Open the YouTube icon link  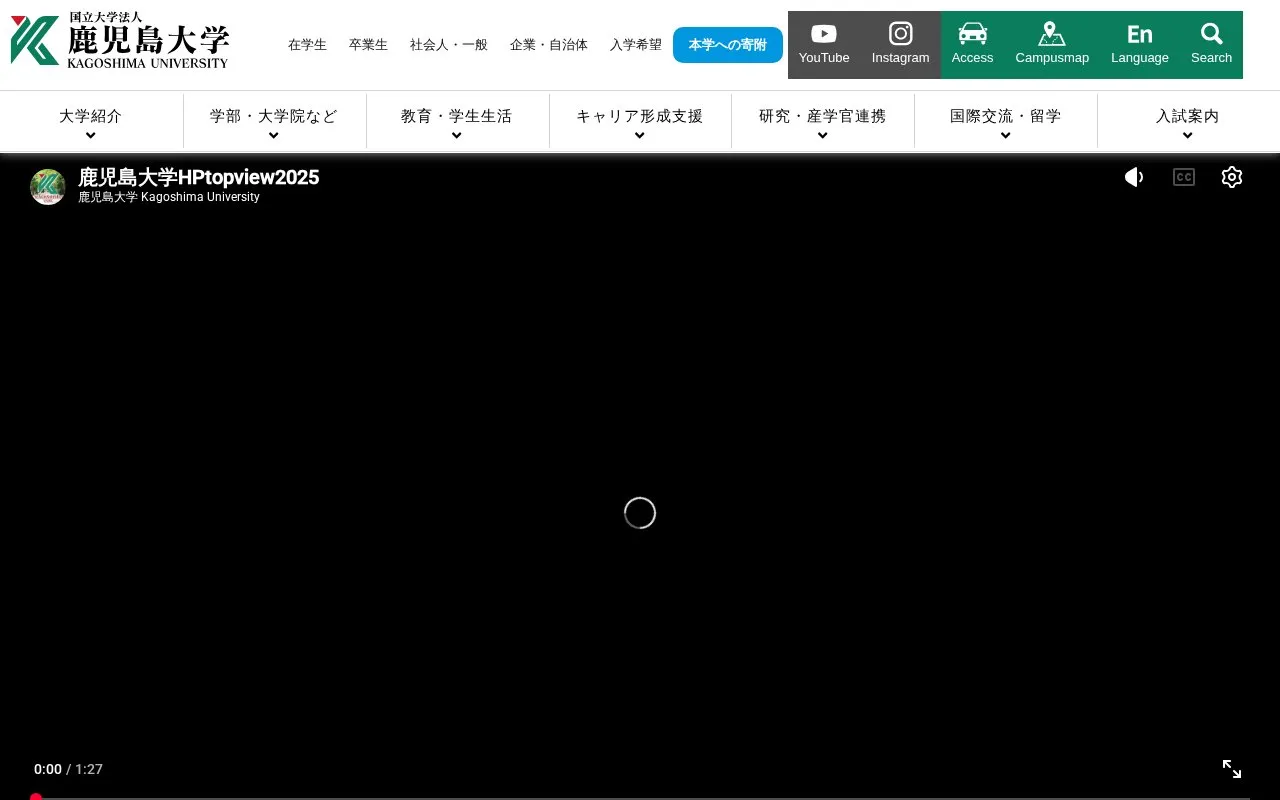[824, 45]
